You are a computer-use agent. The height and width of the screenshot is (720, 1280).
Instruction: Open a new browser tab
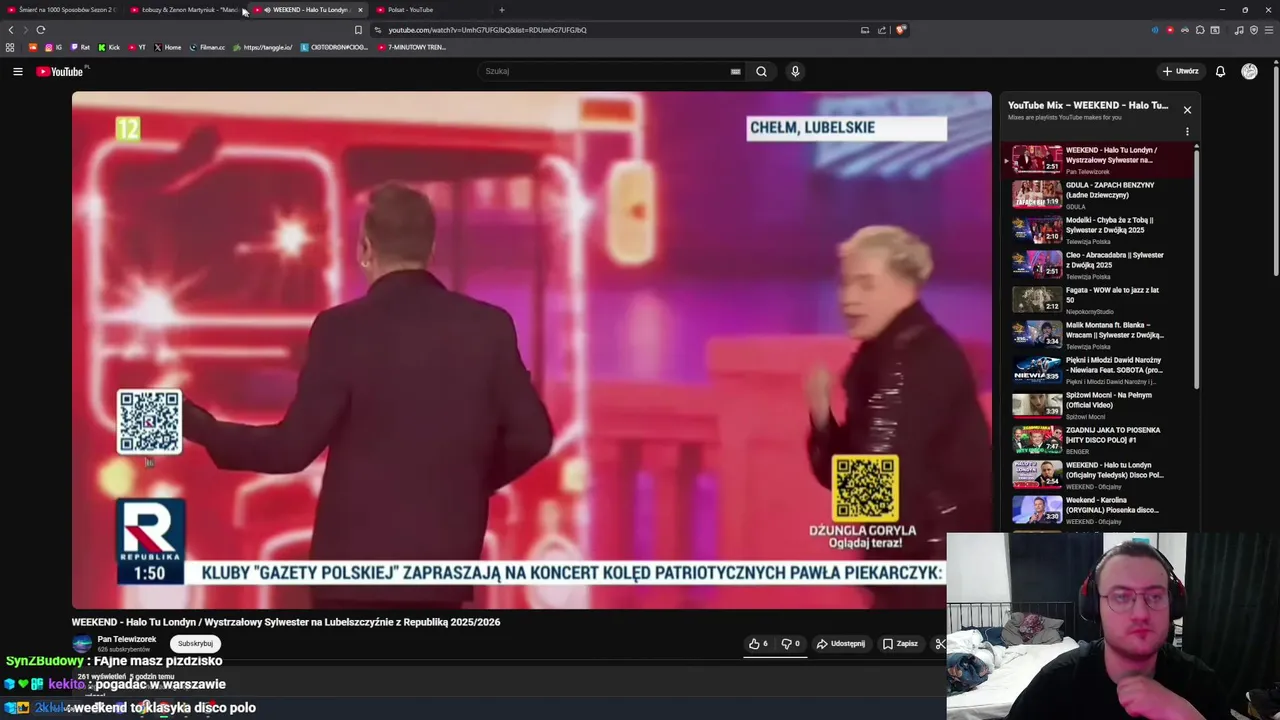502,10
